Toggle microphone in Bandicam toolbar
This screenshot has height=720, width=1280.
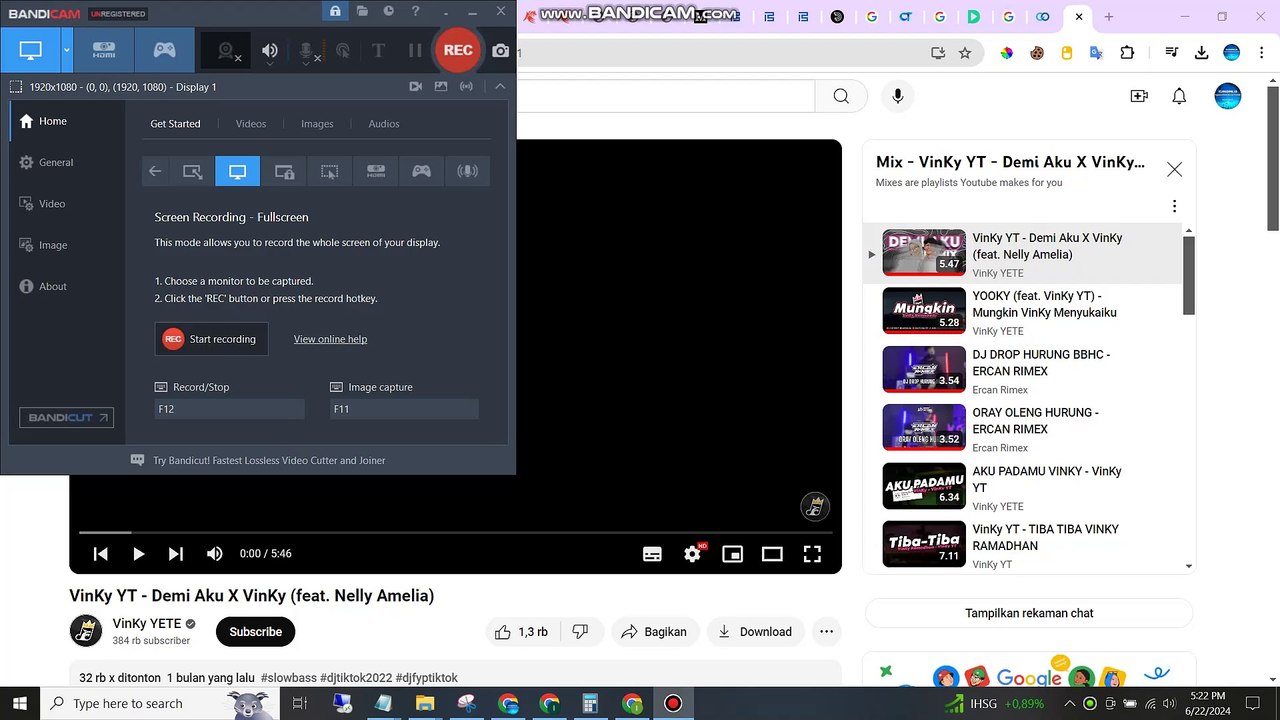[308, 51]
